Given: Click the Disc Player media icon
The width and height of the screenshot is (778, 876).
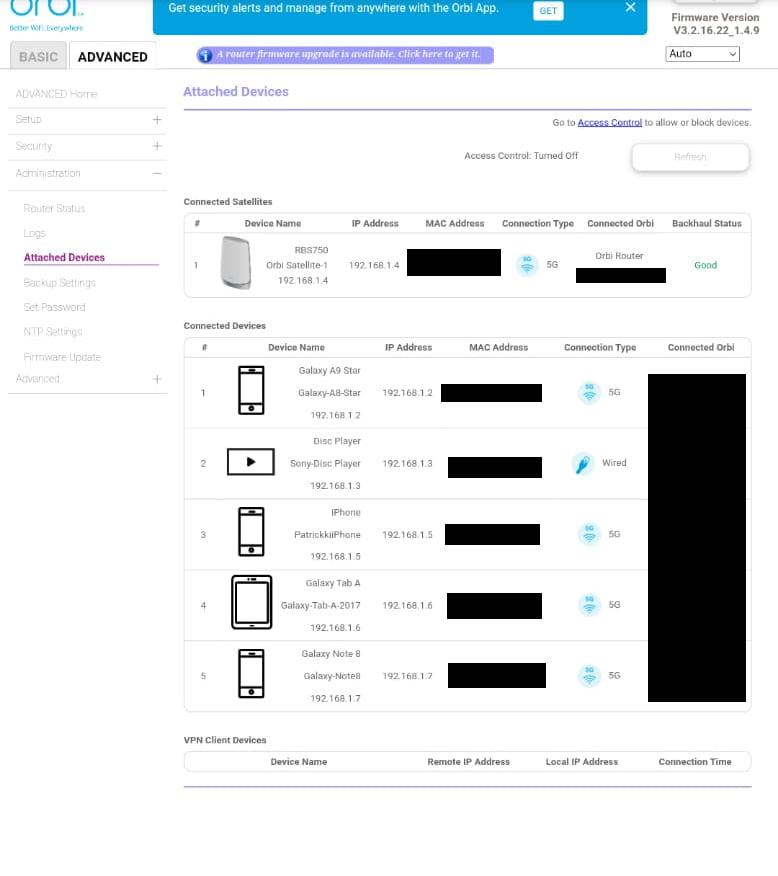Looking at the screenshot, I should tap(251, 462).
